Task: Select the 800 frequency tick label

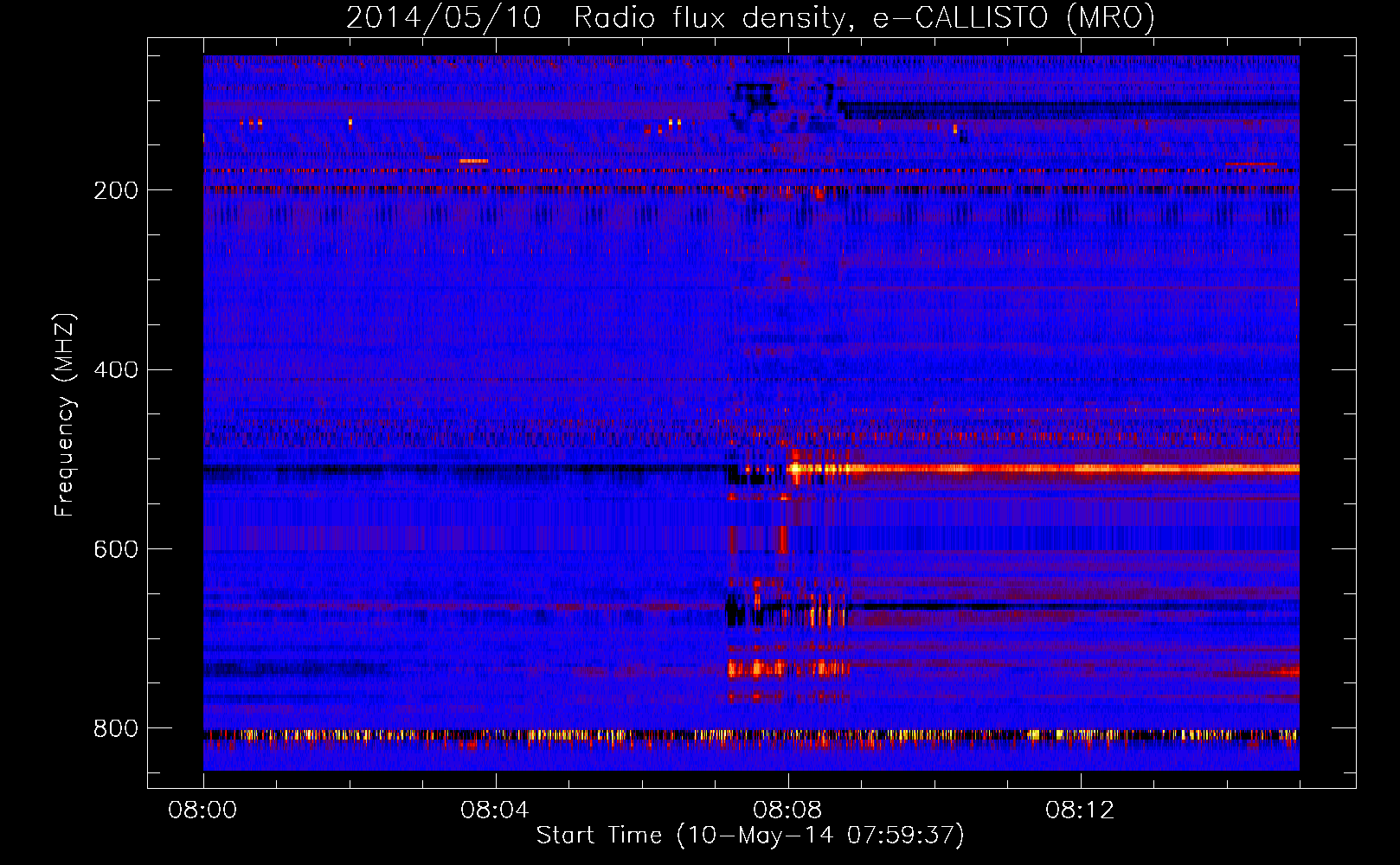Action: click(116, 729)
